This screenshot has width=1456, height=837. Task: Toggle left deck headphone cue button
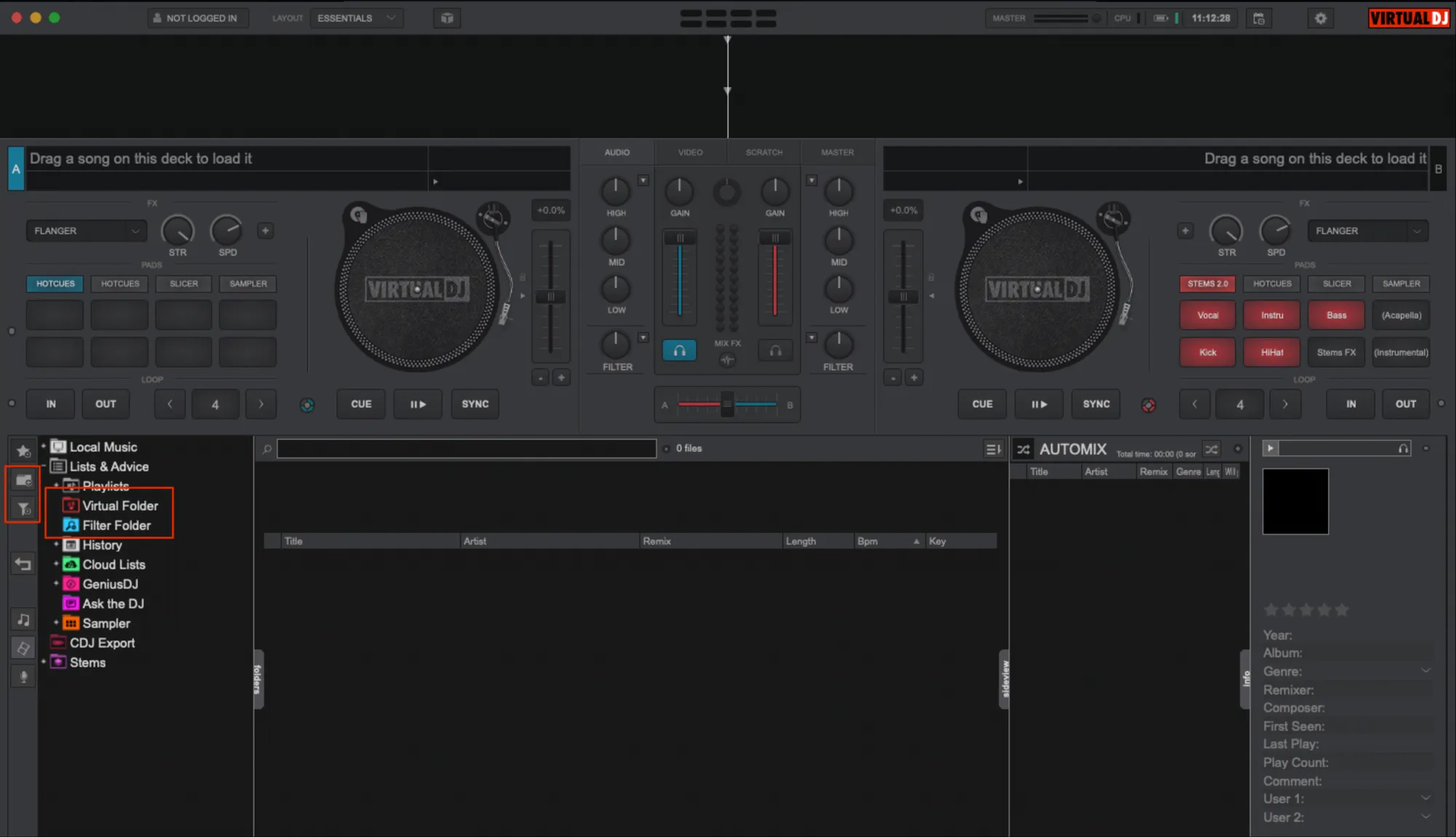[x=679, y=351]
